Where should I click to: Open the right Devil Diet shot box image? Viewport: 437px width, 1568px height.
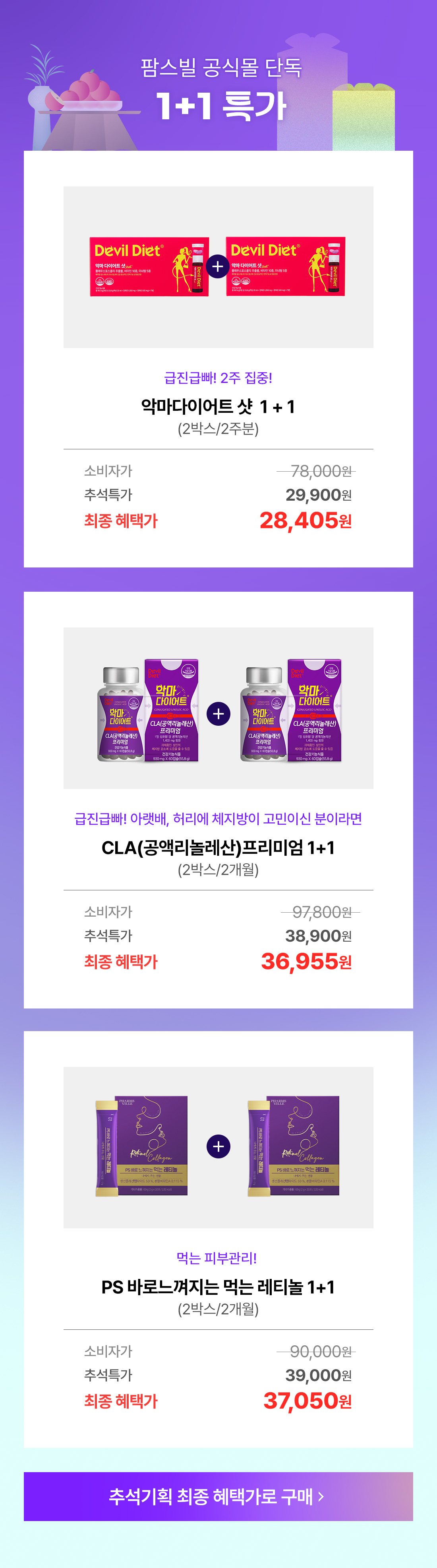(286, 266)
